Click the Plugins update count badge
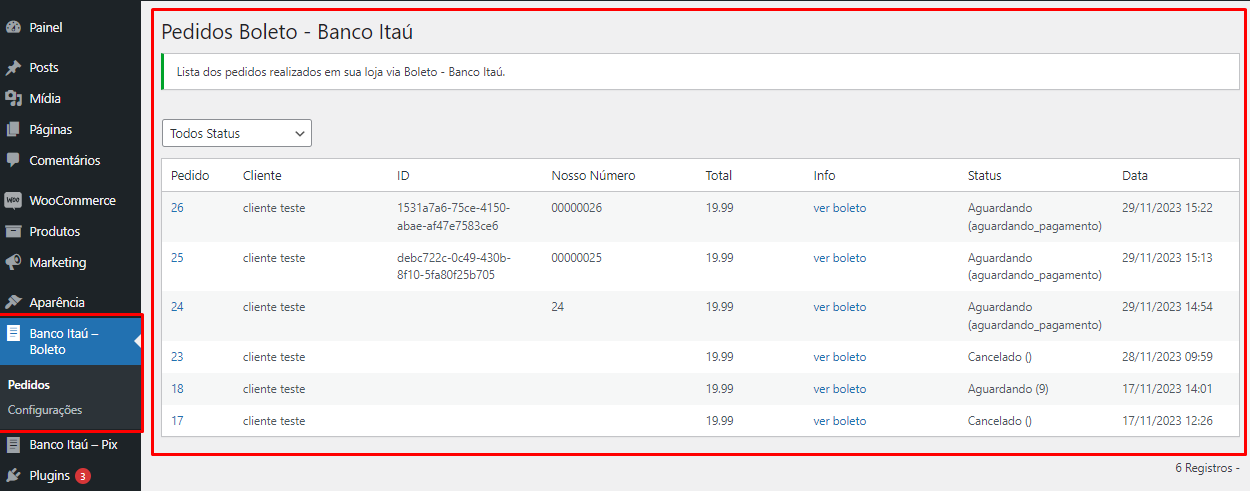This screenshot has width=1250, height=491. (x=83, y=476)
